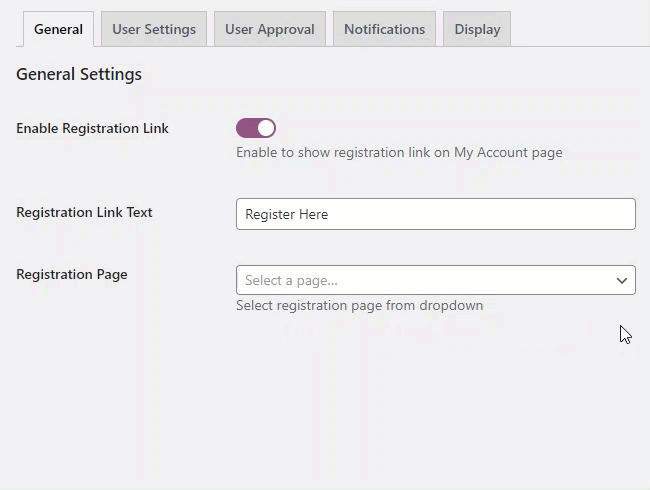Screen dimensions: 650x490
Task: Click the white knob of the registration switch
Action: (x=265, y=128)
